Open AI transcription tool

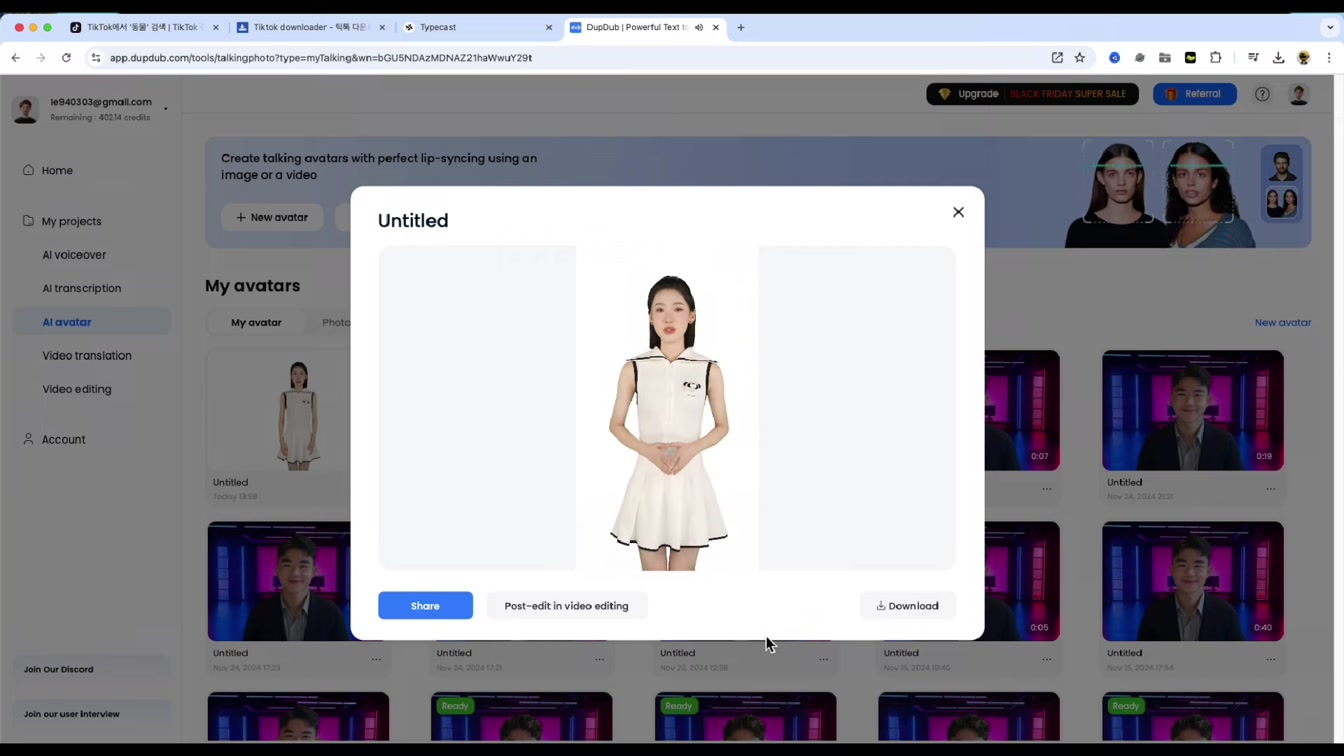click(82, 288)
